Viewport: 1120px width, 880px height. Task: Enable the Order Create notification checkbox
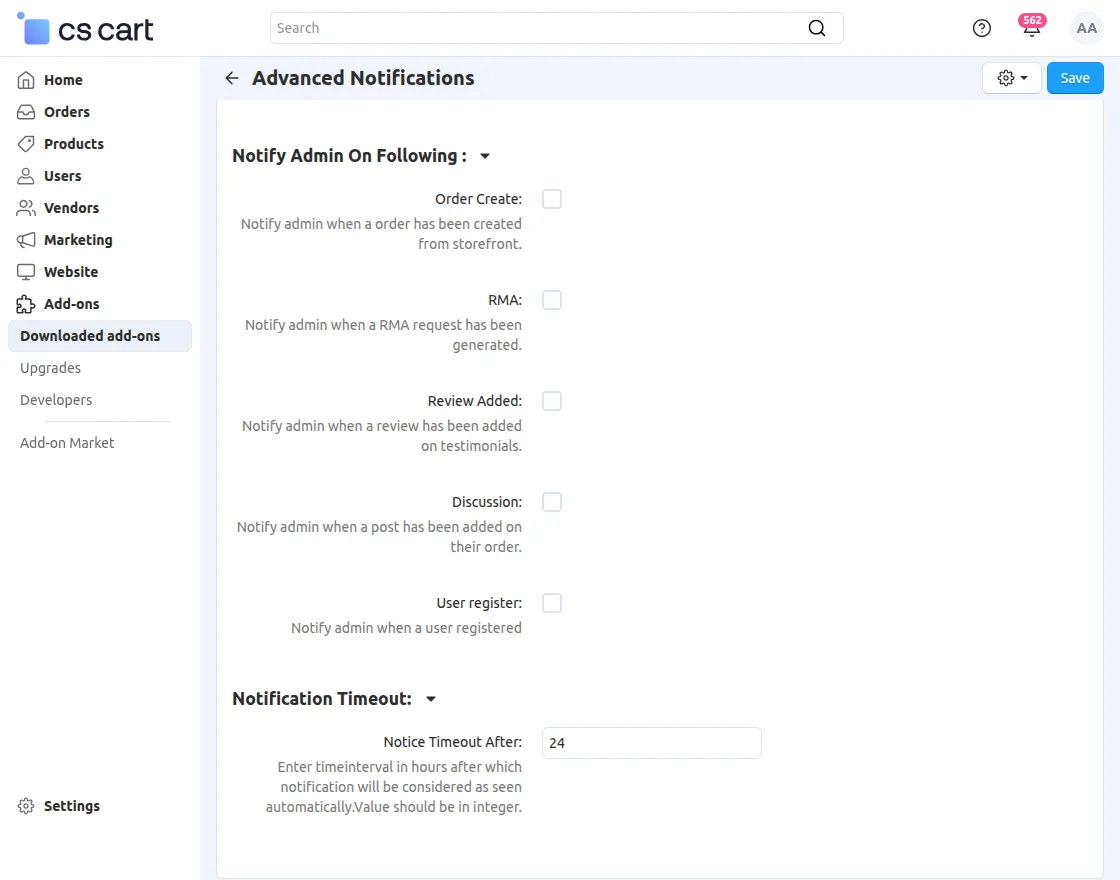pyautogui.click(x=551, y=199)
